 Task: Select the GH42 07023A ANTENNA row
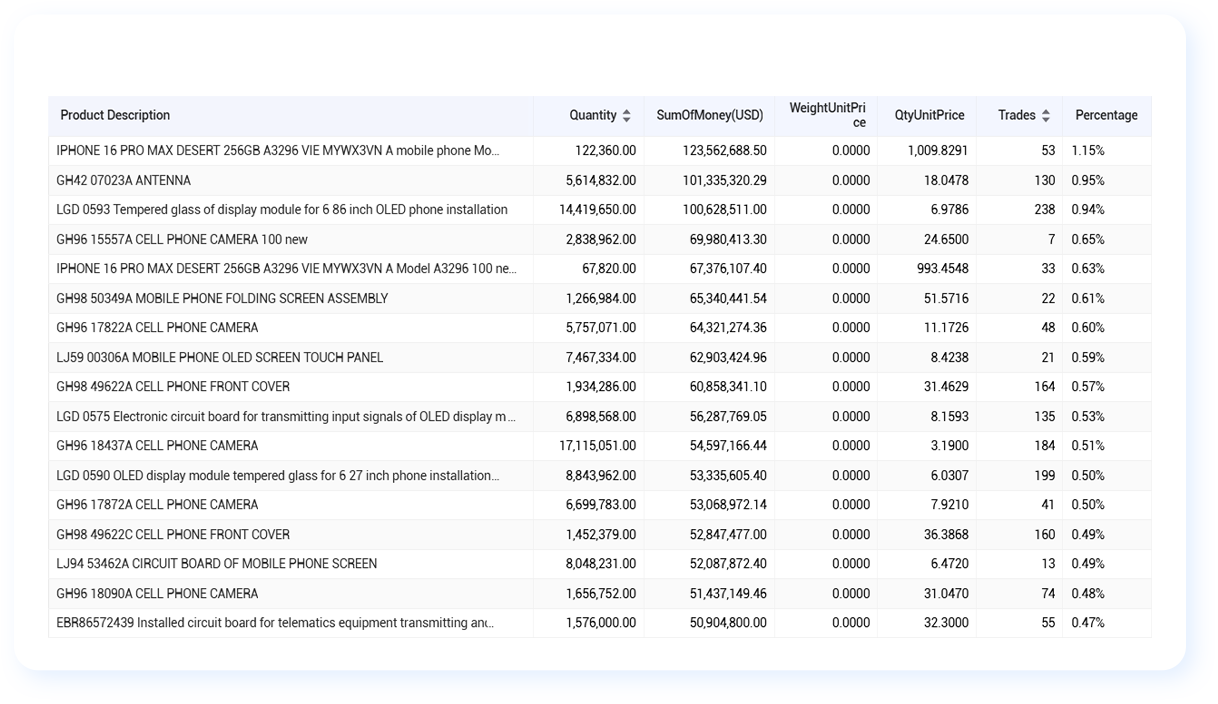point(600,181)
